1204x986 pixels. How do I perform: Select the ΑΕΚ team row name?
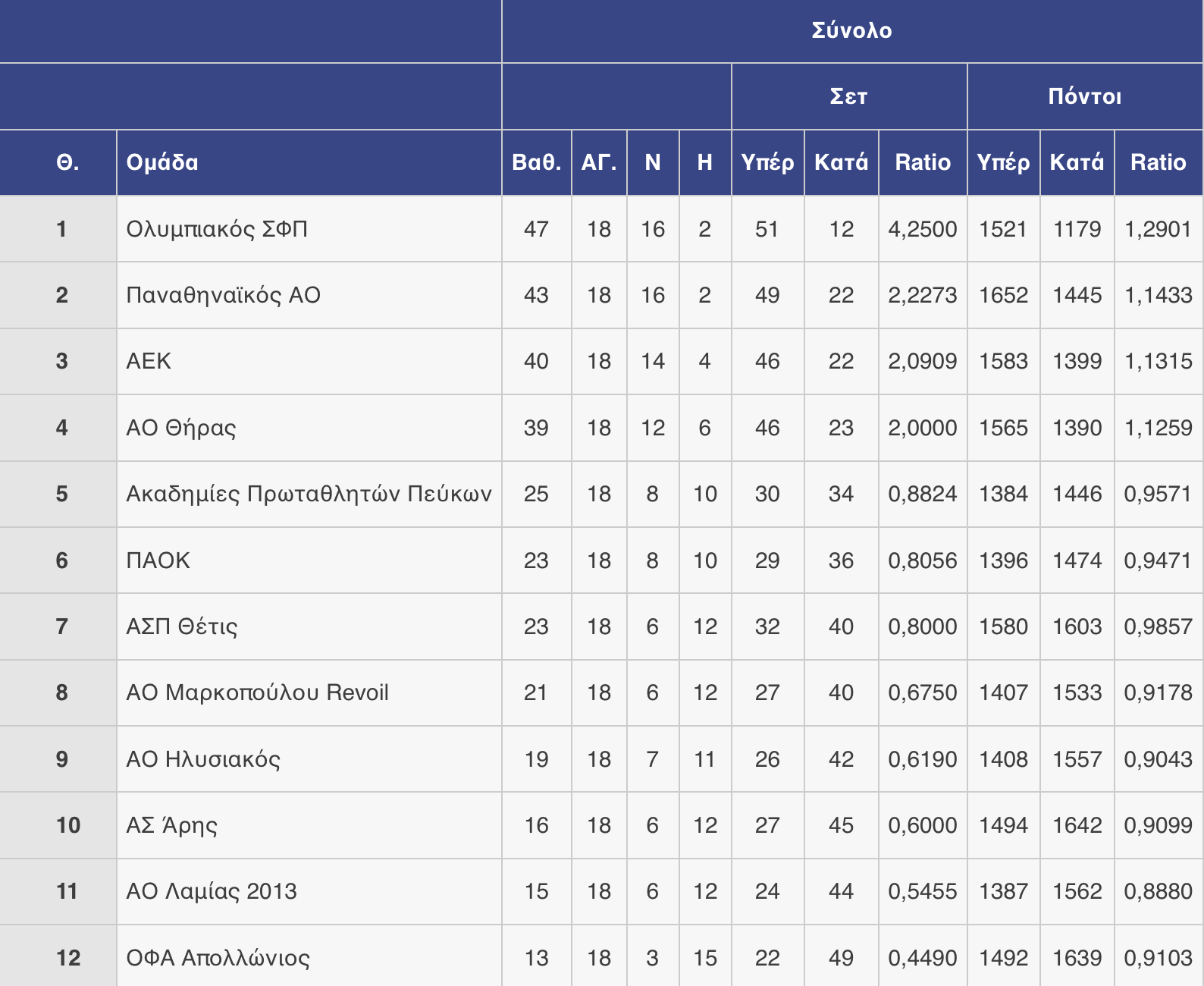pos(149,361)
